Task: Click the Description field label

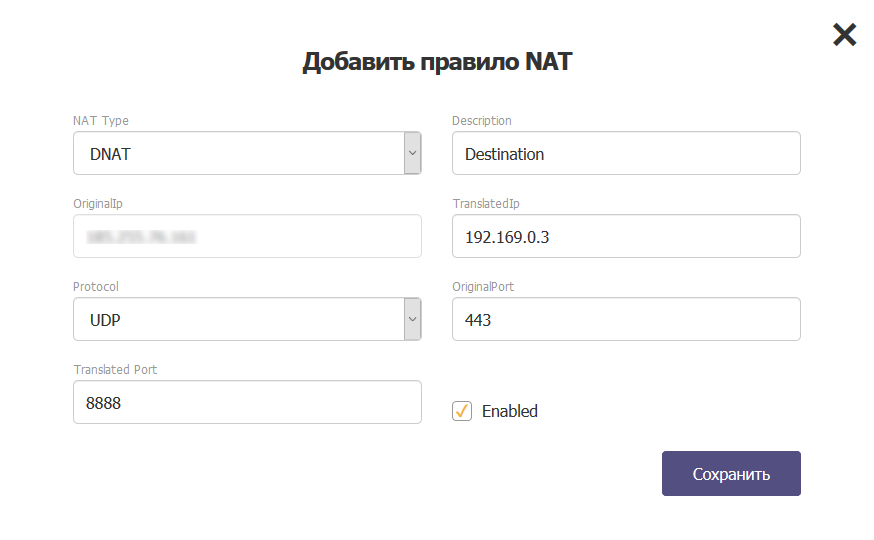Action: point(482,121)
